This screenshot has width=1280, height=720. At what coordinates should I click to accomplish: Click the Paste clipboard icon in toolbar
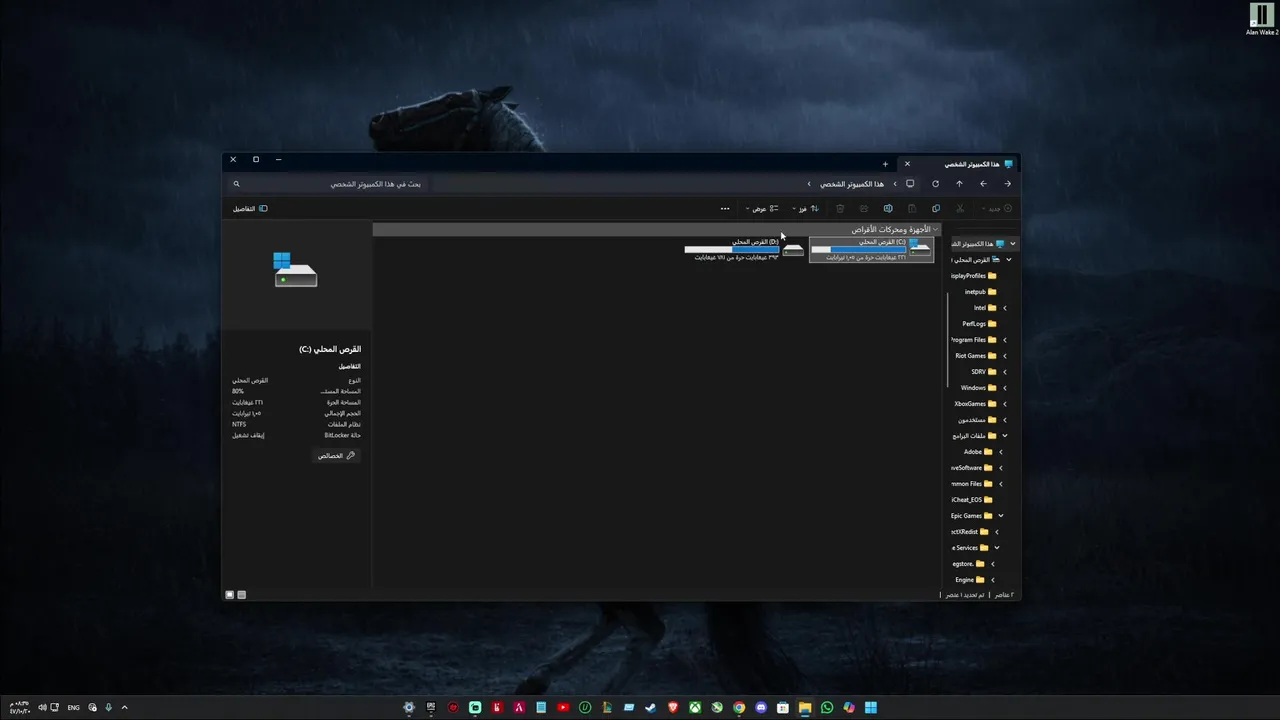point(912,209)
